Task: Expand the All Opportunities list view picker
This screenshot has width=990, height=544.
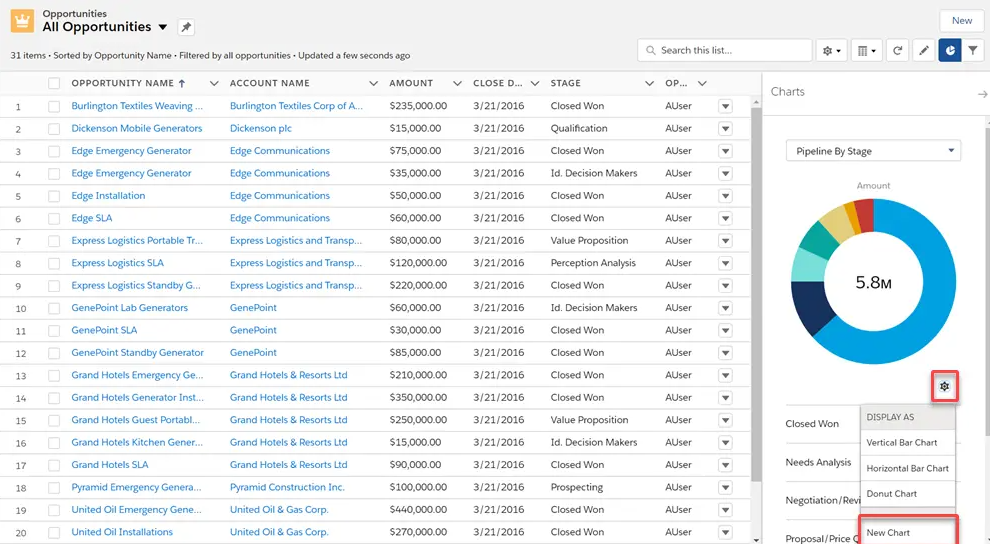Action: [163, 28]
